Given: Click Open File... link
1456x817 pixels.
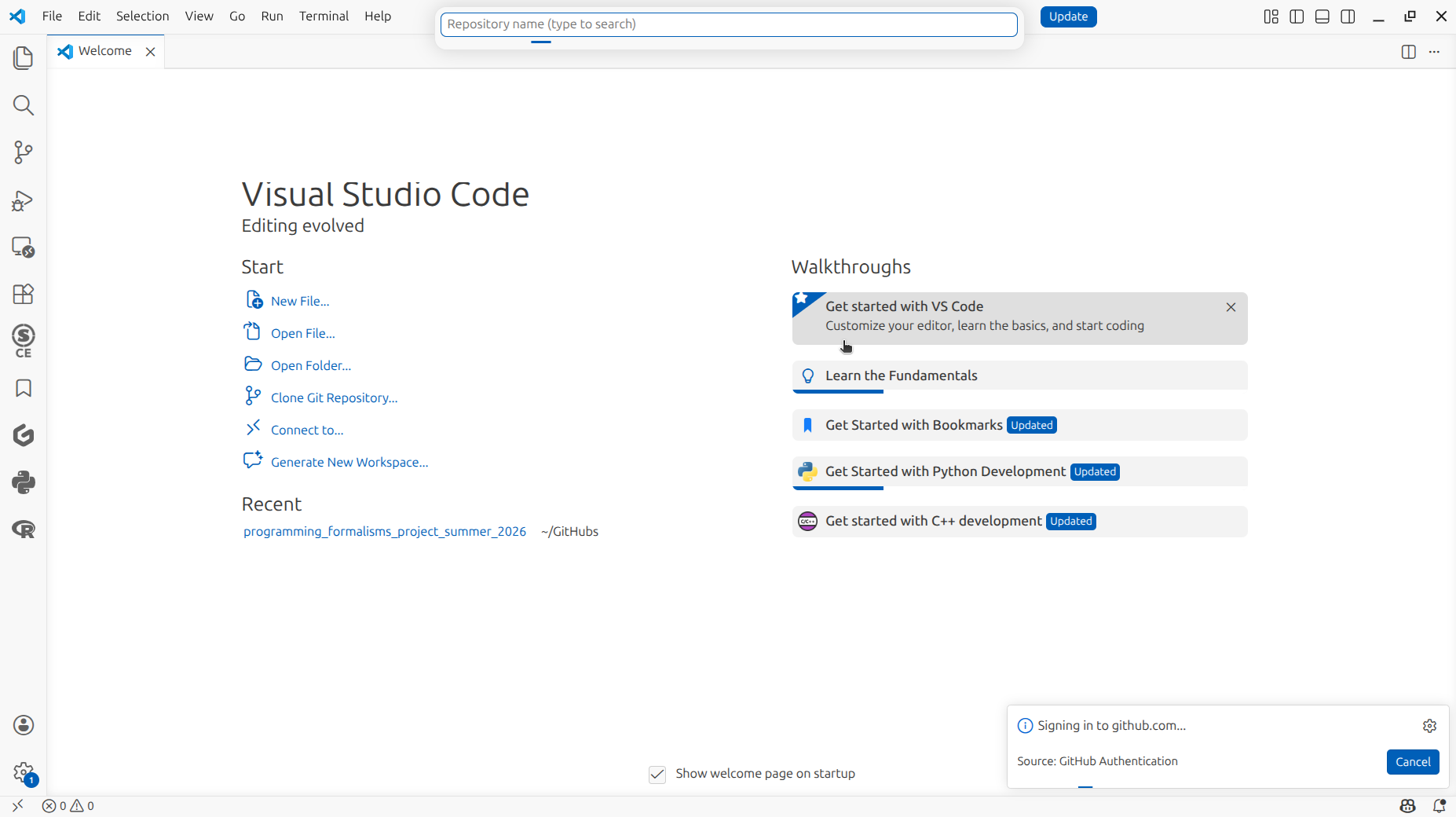Looking at the screenshot, I should (x=303, y=333).
